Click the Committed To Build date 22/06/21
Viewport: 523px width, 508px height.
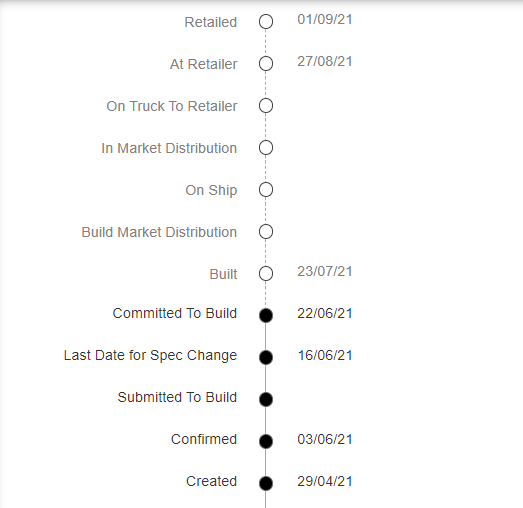[325, 314]
